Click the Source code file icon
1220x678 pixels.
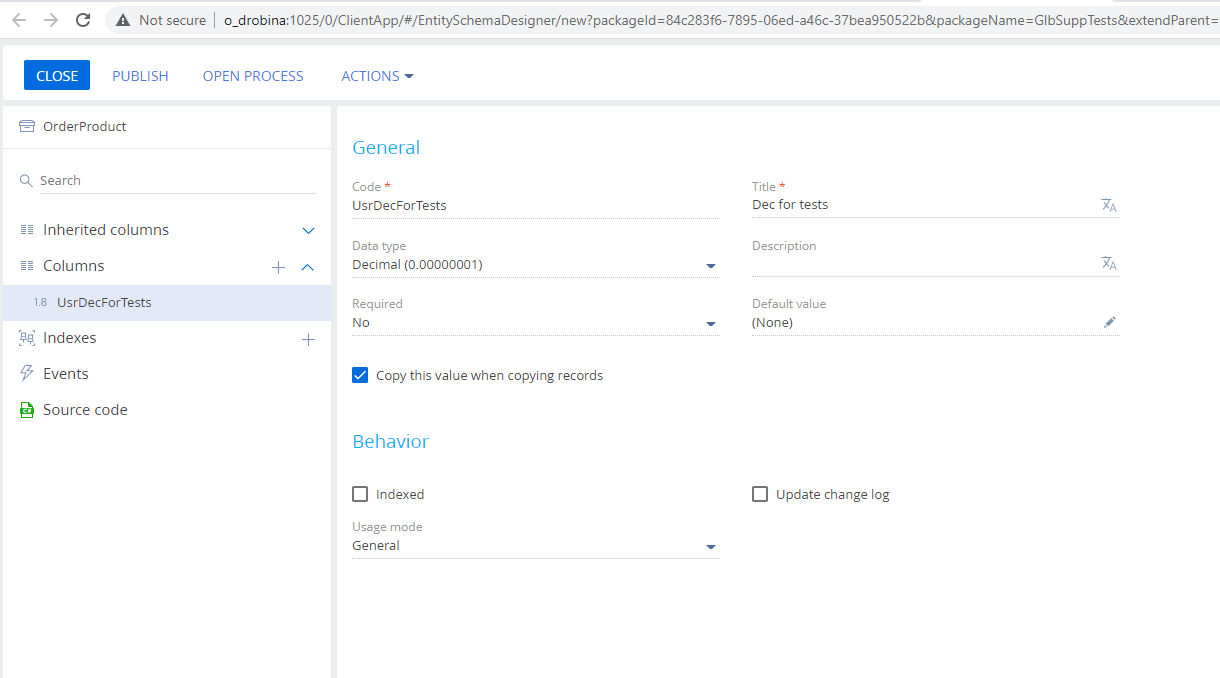27,410
